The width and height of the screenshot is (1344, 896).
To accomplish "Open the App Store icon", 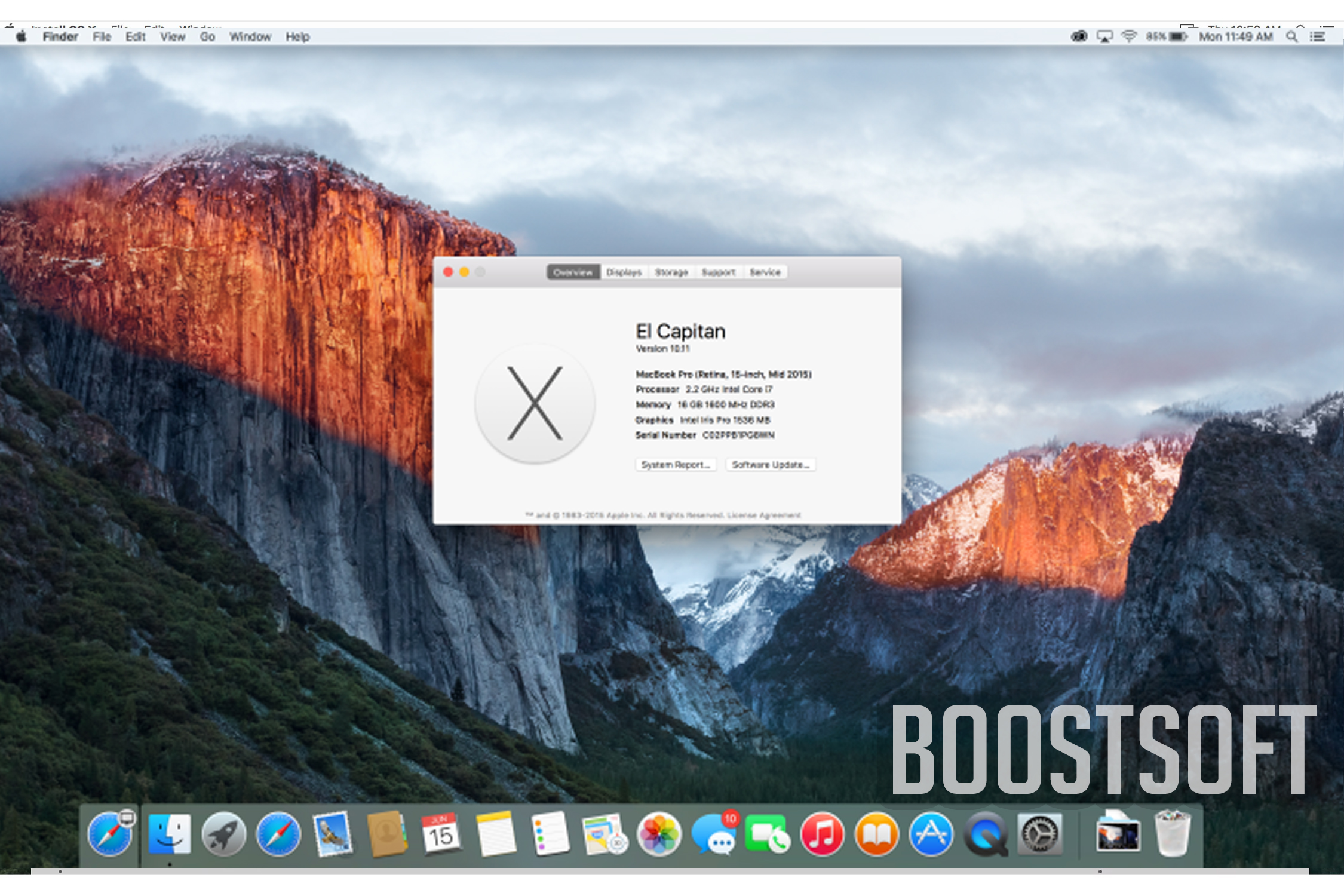I will pyautogui.click(x=931, y=834).
